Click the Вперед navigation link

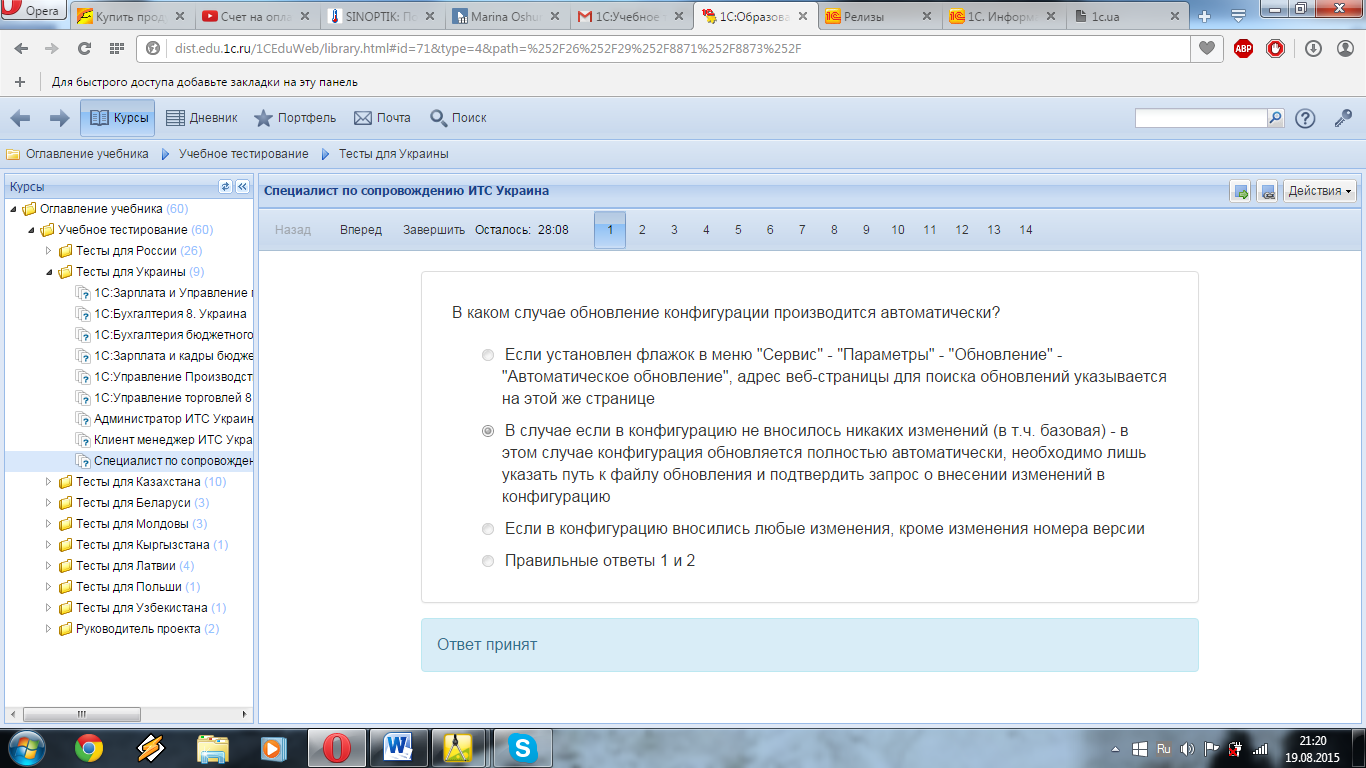[361, 230]
